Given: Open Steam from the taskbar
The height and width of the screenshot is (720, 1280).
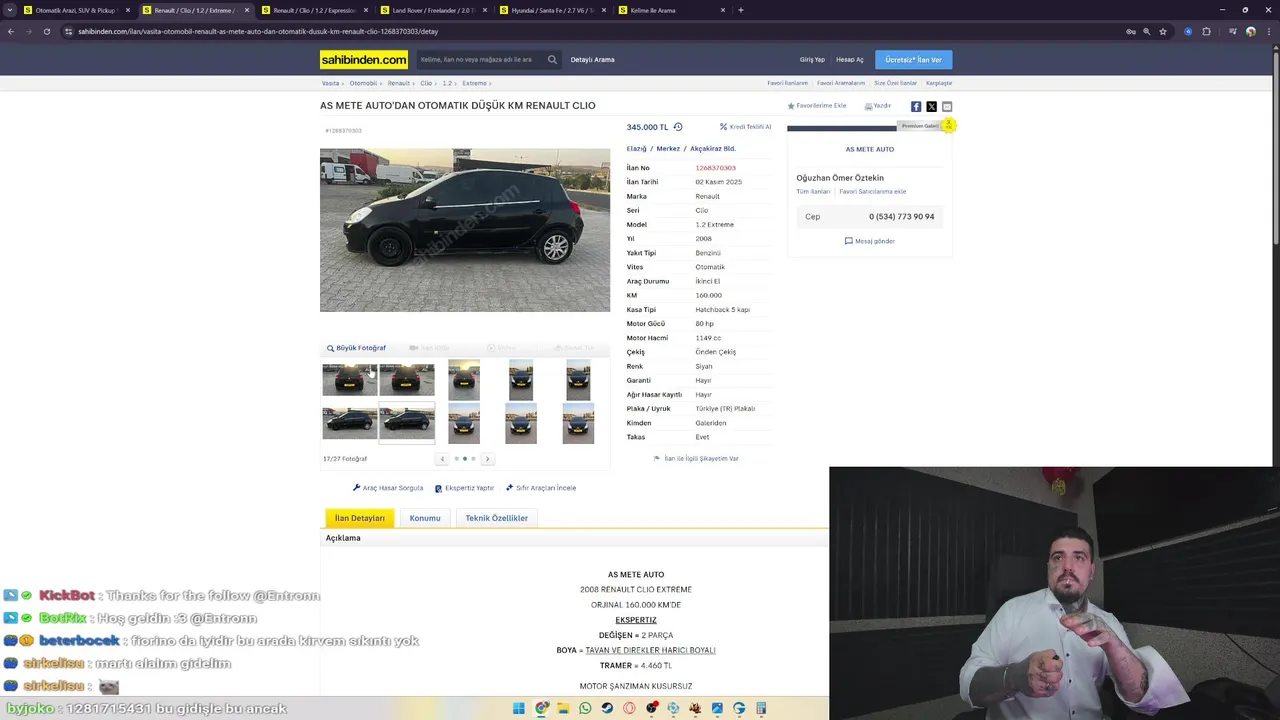Looking at the screenshot, I should (607, 708).
